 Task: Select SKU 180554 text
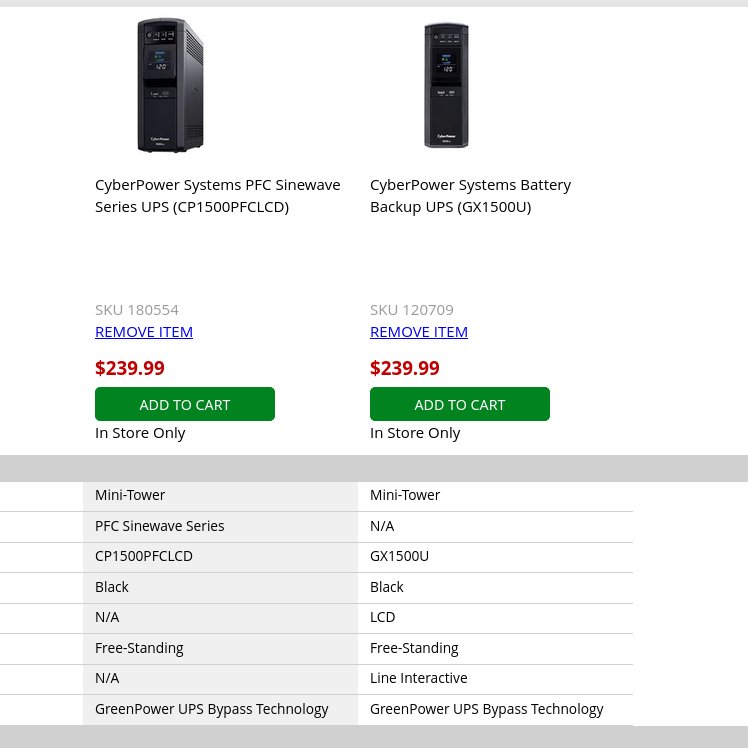[137, 310]
